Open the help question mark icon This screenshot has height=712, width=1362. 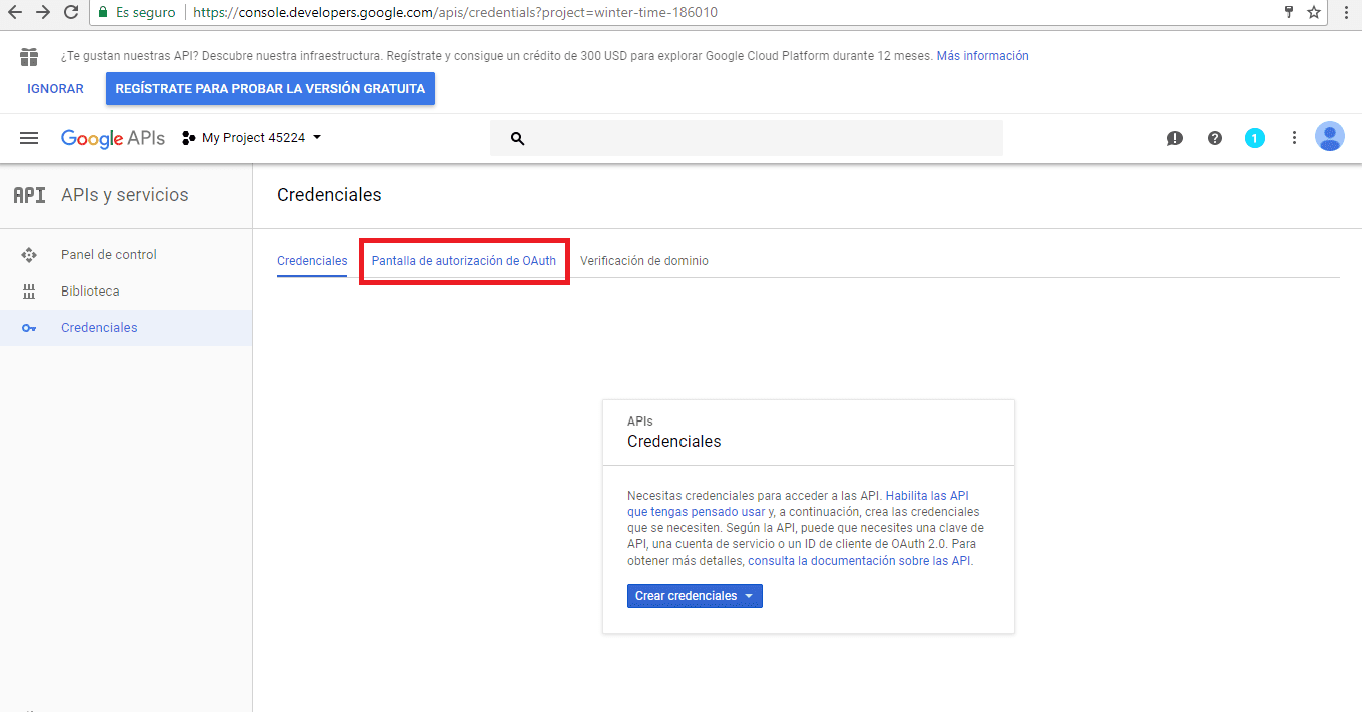tap(1215, 138)
